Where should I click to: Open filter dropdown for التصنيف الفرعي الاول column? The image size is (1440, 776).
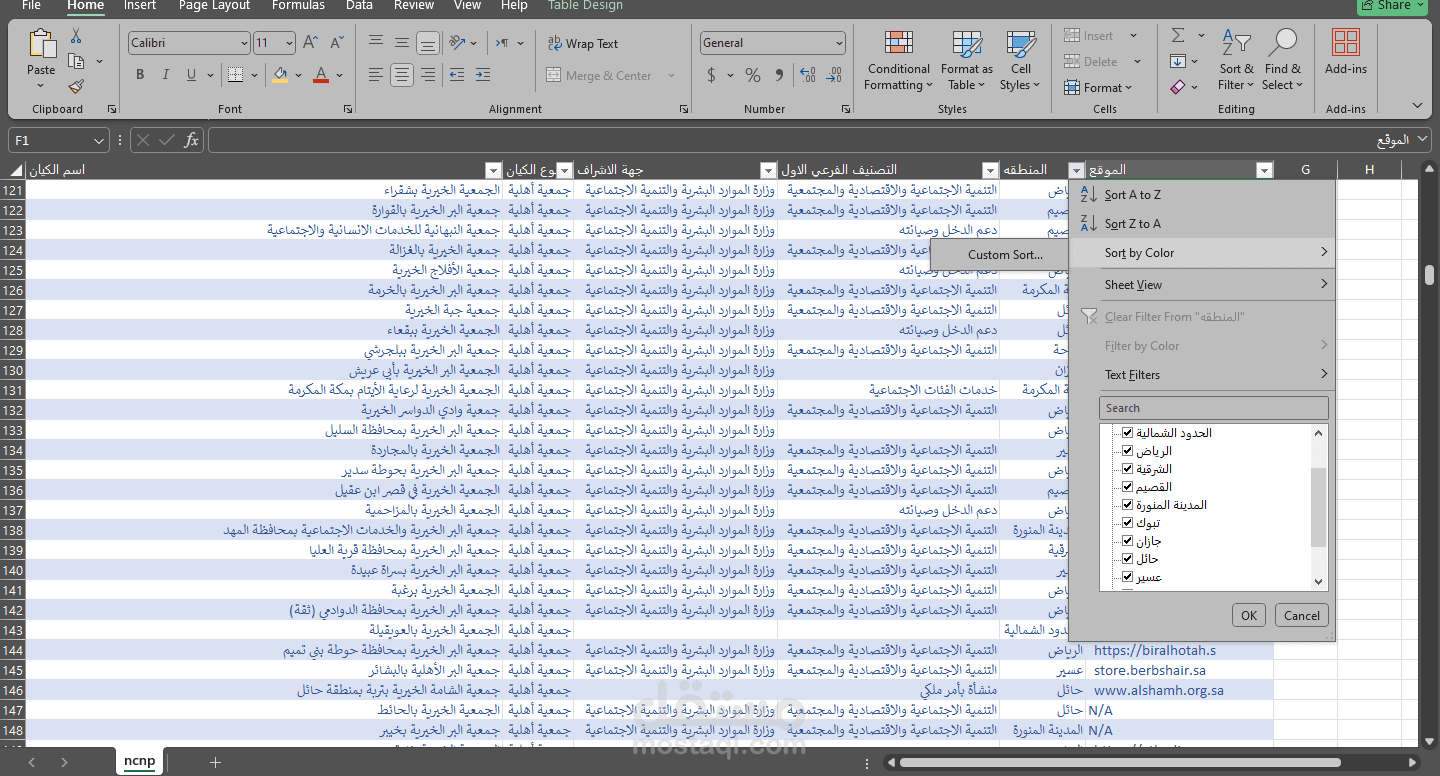(990, 170)
